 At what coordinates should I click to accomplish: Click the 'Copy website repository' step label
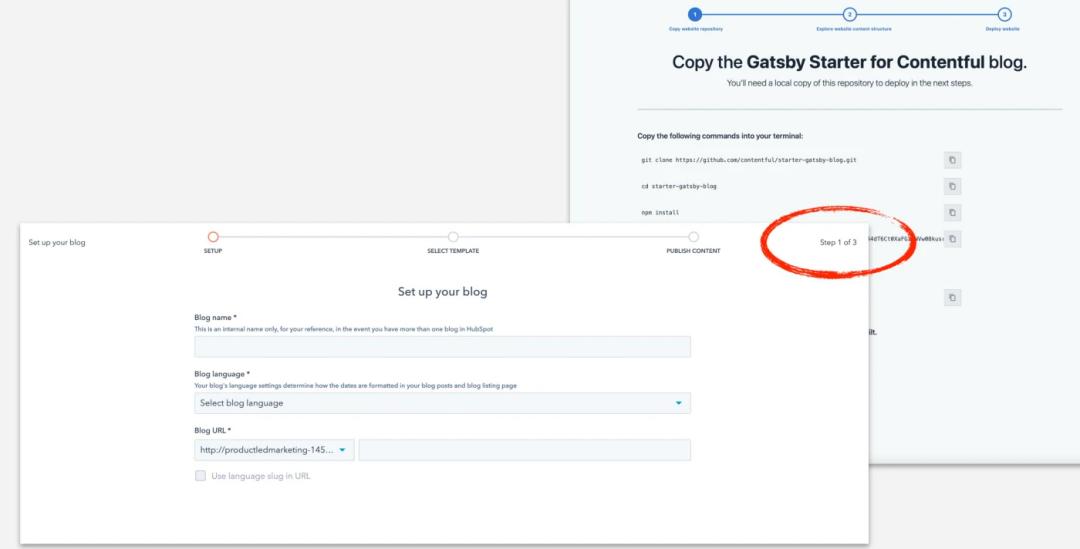pyautogui.click(x=696, y=29)
